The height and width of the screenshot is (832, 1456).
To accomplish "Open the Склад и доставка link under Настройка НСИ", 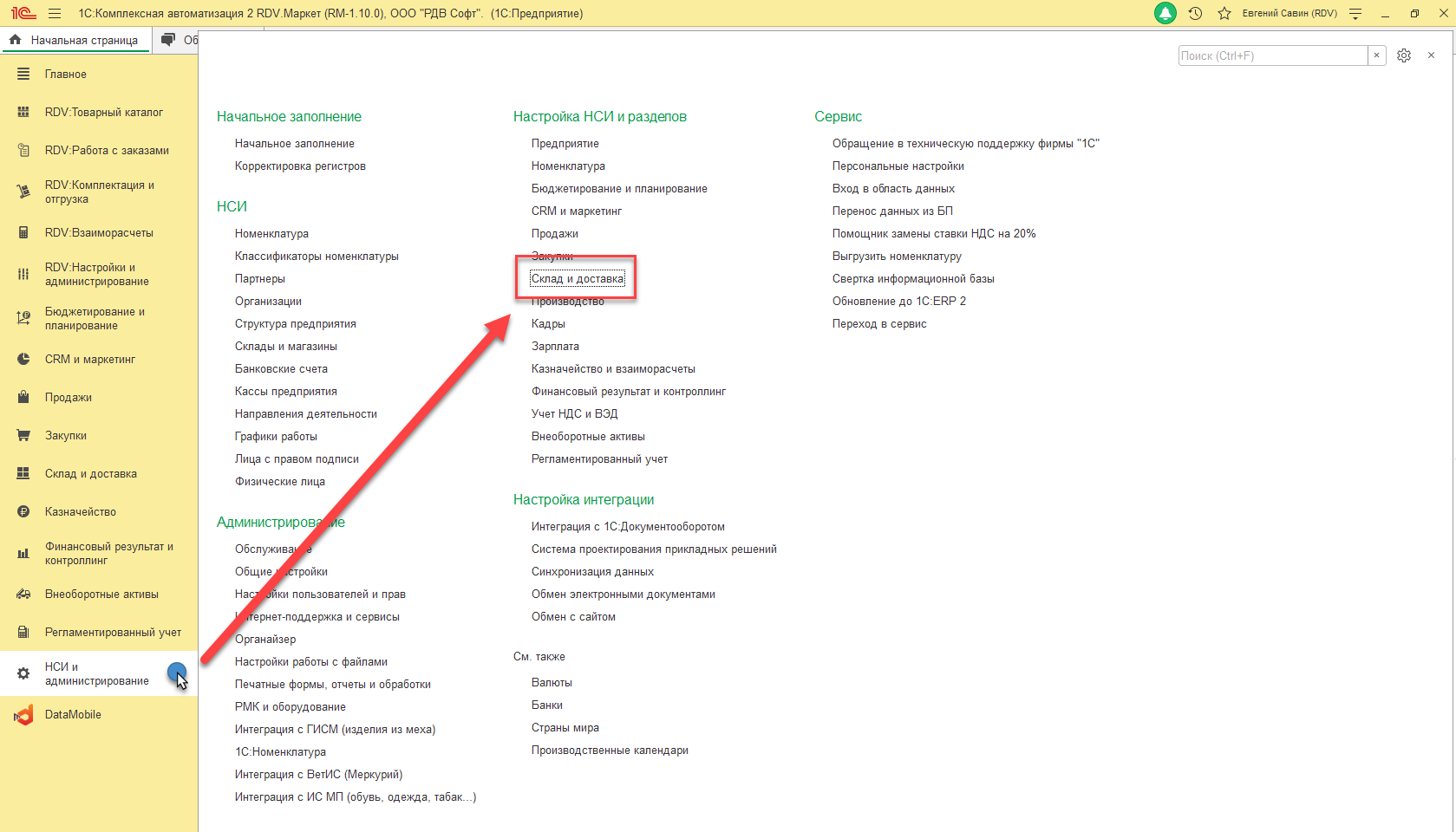I will click(x=578, y=279).
